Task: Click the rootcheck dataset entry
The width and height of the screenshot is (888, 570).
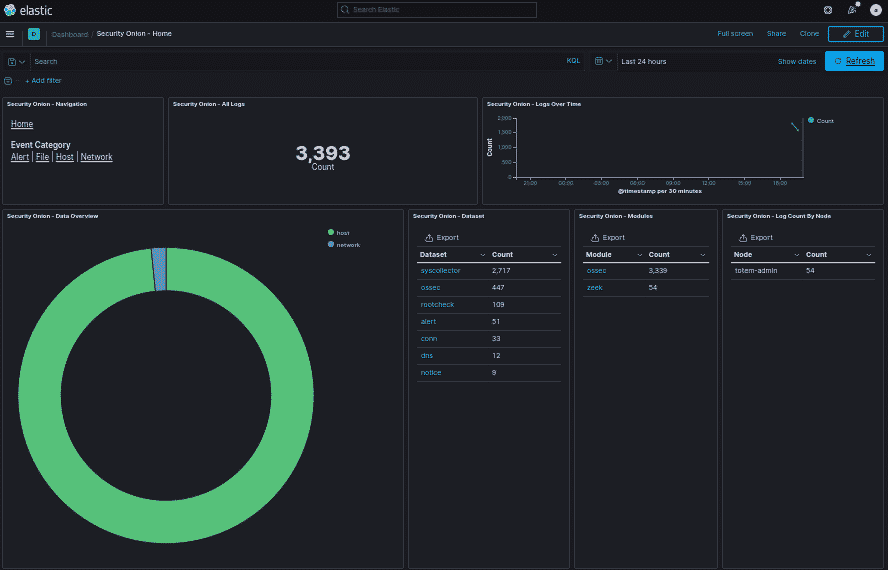Action: pos(437,305)
